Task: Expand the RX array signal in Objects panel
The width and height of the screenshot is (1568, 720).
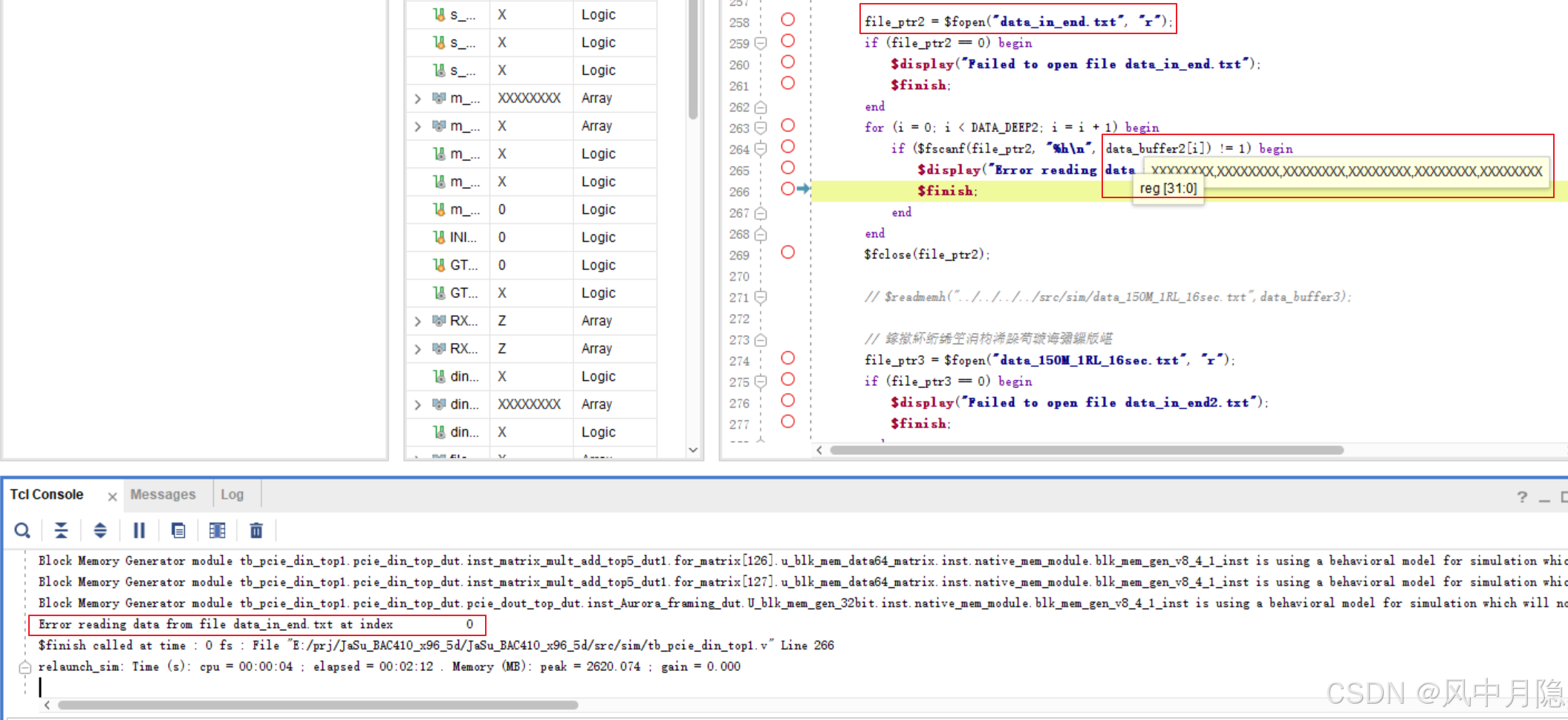Action: pyautogui.click(x=417, y=321)
